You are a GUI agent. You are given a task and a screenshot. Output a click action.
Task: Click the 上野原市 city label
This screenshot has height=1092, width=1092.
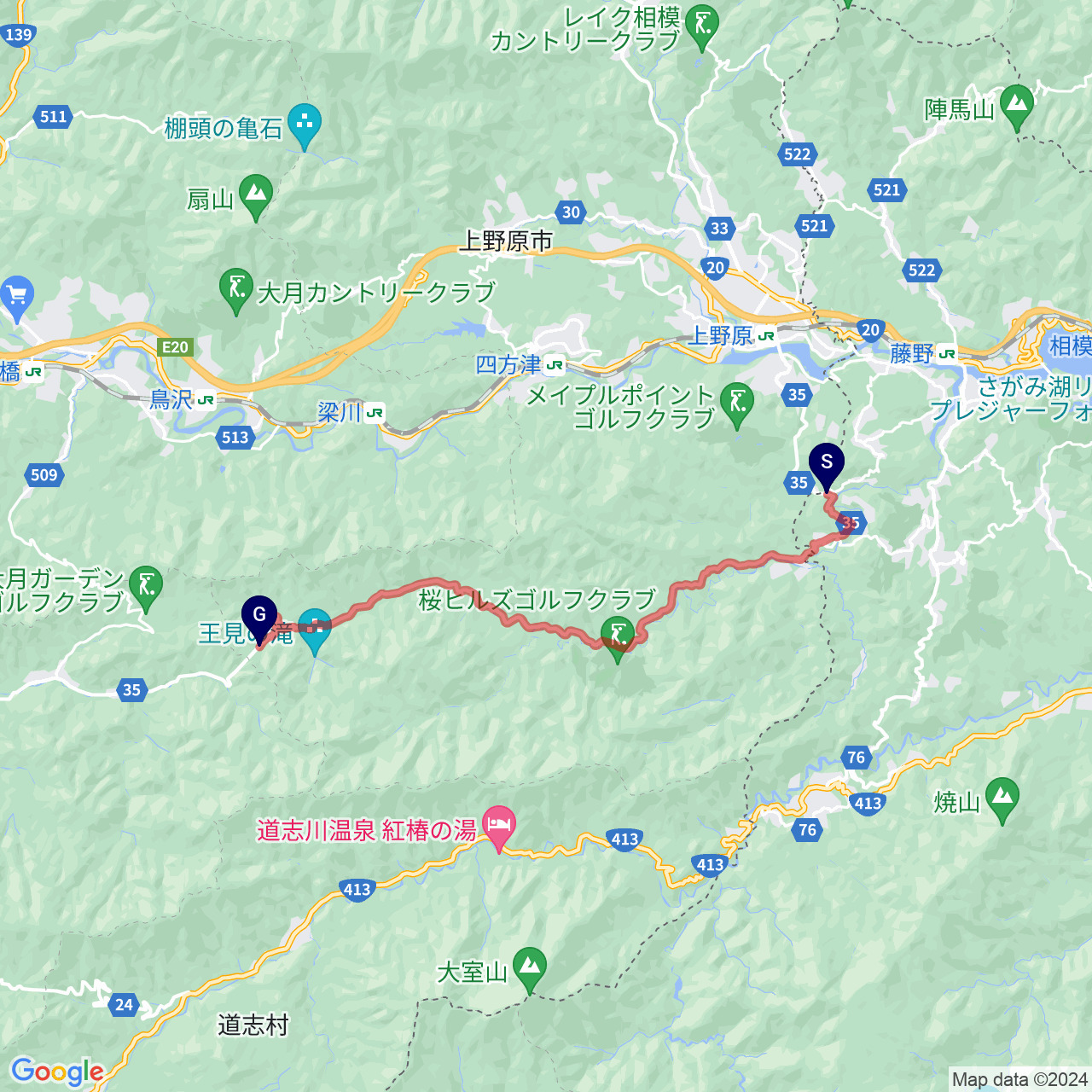coord(506,241)
